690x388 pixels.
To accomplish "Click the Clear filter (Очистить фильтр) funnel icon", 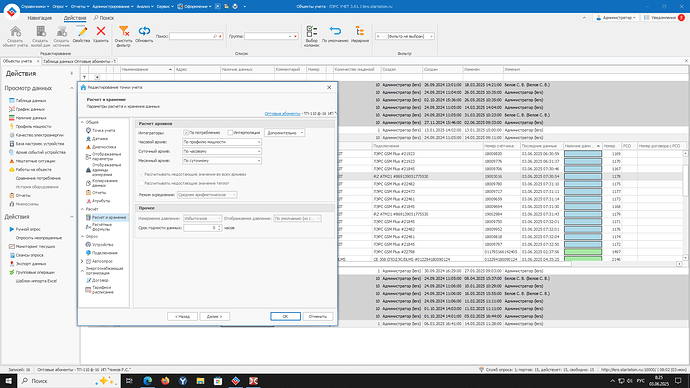I will pos(124,31).
